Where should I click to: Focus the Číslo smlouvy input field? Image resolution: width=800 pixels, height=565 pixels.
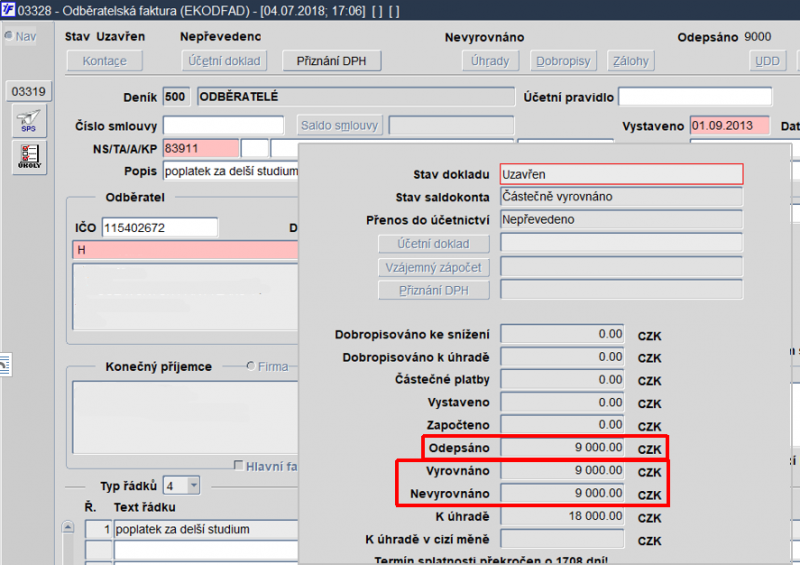click(223, 125)
